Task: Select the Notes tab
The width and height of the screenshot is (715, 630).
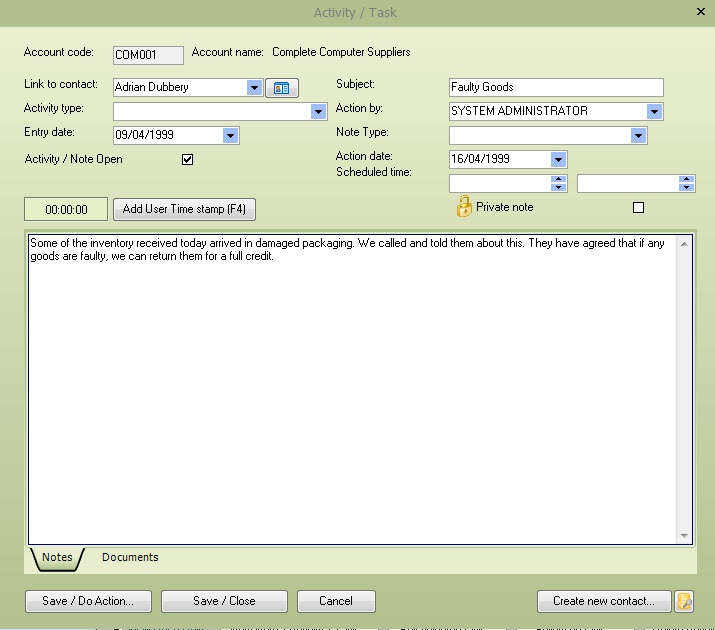Action: [57, 558]
